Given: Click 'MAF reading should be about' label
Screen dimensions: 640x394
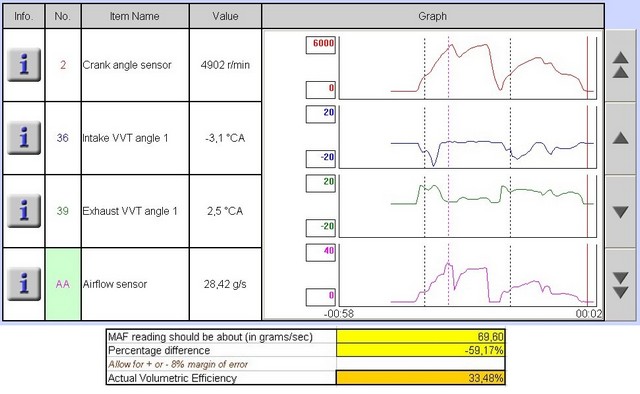Looking at the screenshot, I should [210, 337].
